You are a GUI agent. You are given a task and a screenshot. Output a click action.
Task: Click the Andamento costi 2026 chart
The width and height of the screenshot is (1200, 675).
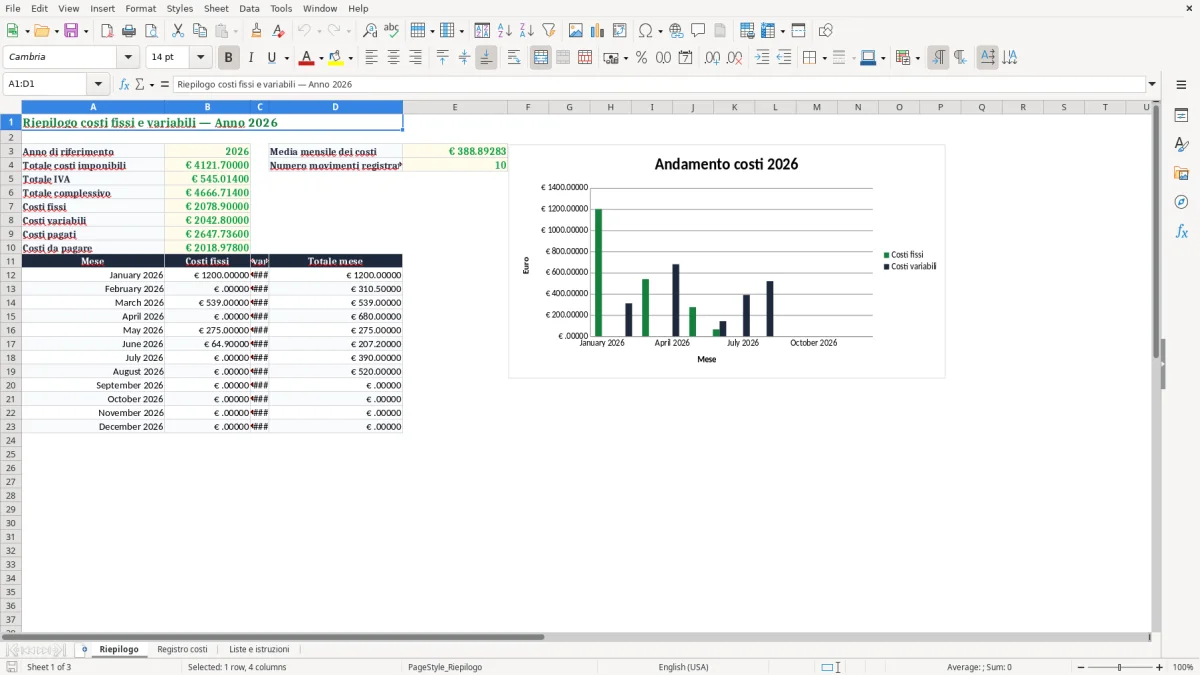tap(726, 261)
